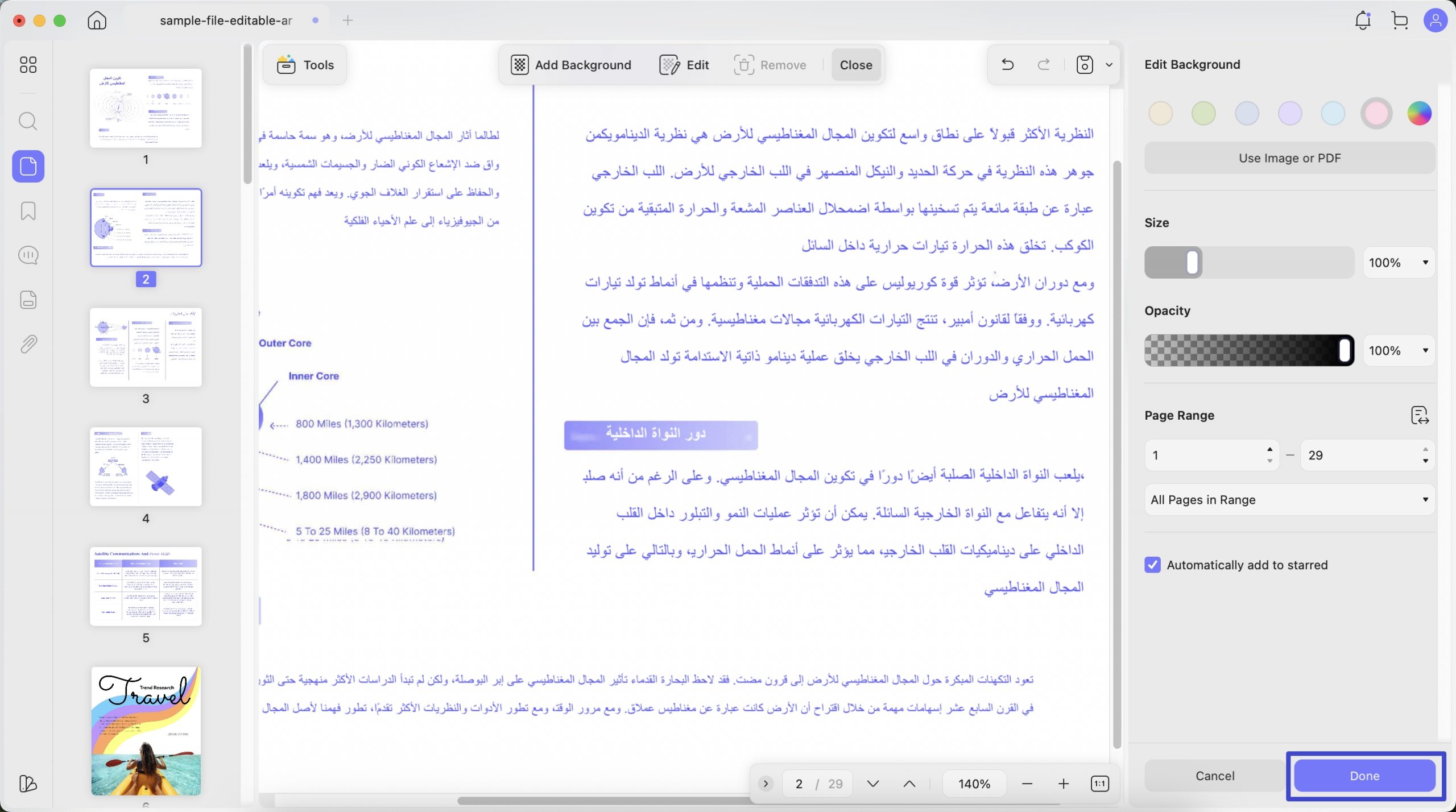Choose the pale cyan color swatch
This screenshot has width=1456, height=812.
point(1333,113)
